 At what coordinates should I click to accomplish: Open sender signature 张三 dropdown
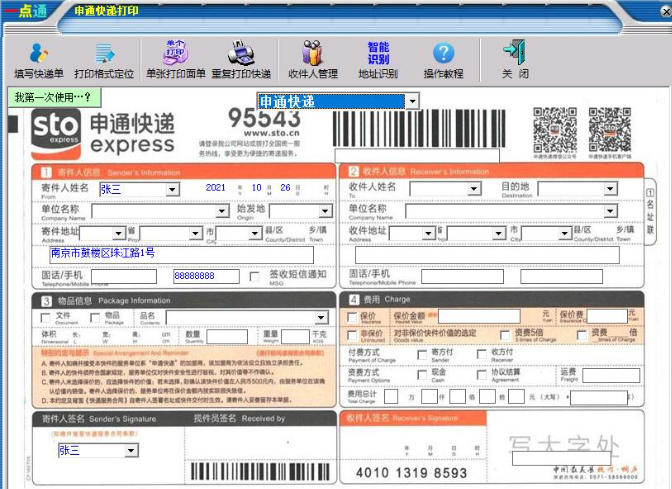point(131,450)
